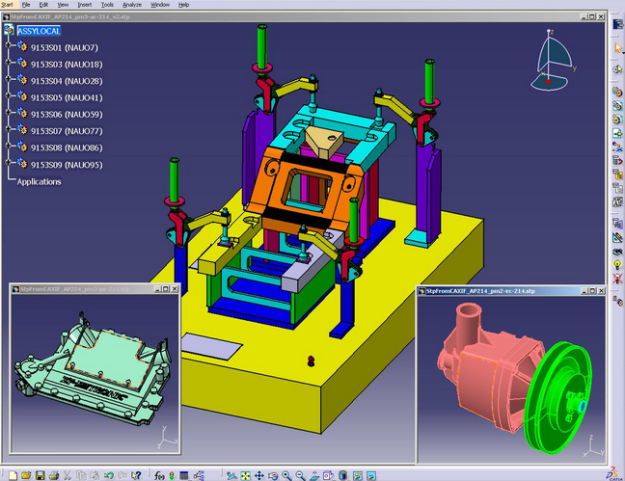
Task: Expand the 9153S01 (NAUO7) tree node
Action: click(8, 47)
